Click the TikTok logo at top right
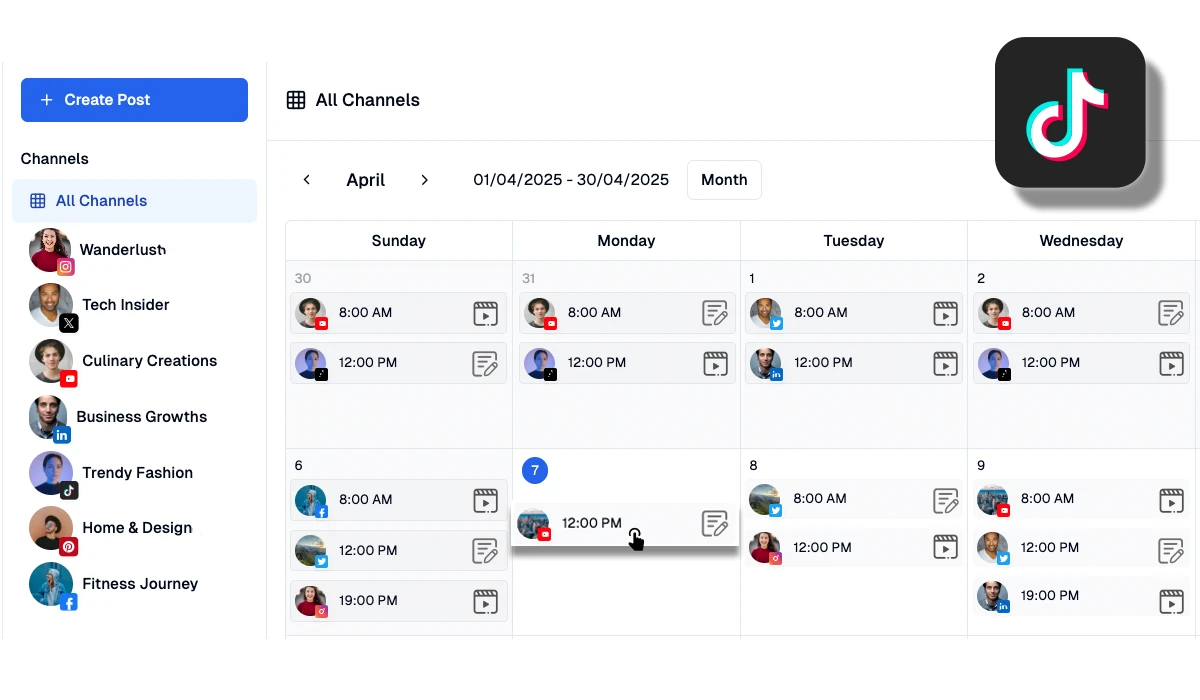The image size is (1200, 700). (x=1070, y=112)
